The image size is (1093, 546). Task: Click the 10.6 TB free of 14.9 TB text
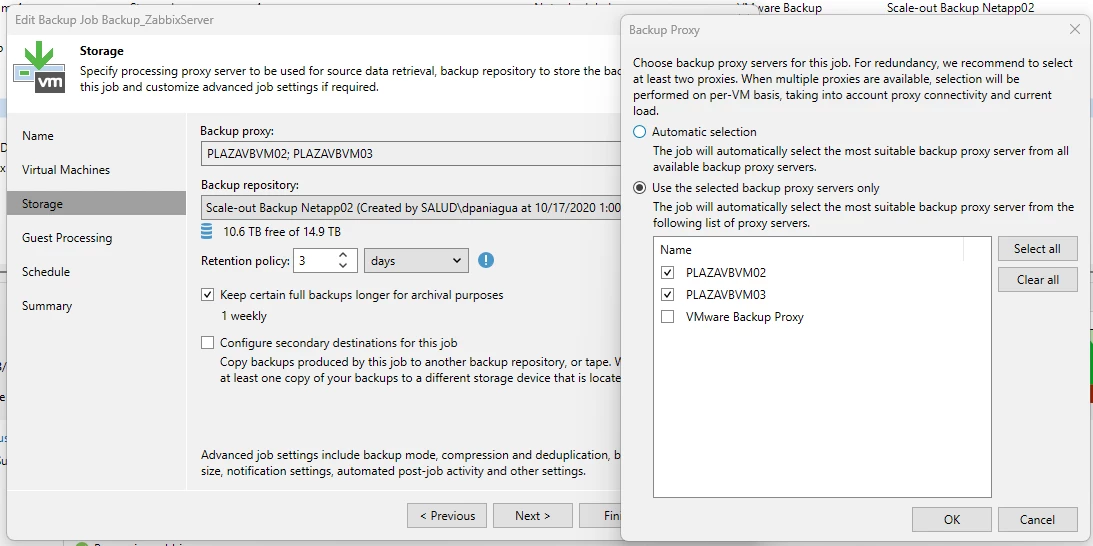282,232
